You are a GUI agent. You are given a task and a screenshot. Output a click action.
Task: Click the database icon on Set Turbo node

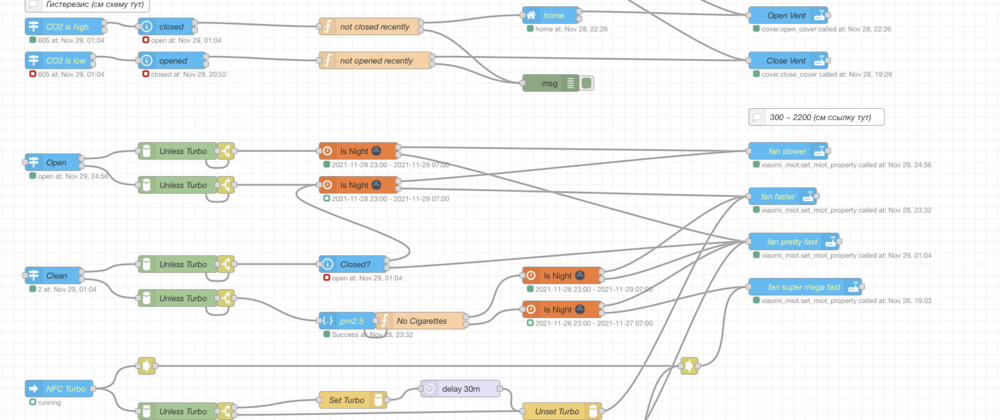click(x=379, y=400)
